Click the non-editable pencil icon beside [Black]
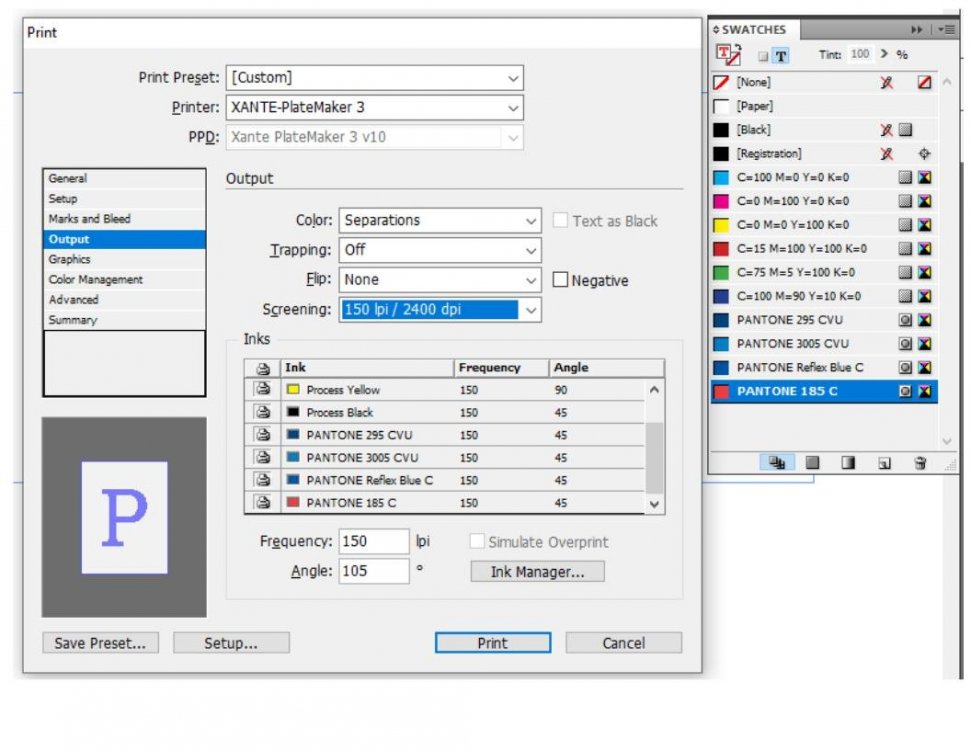 click(887, 130)
